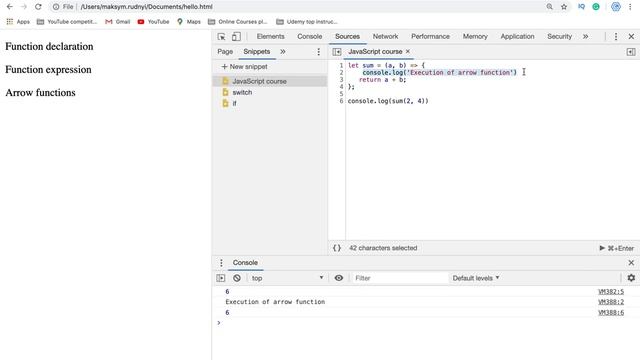
Task: Close the DevTools panel
Action: click(631, 37)
